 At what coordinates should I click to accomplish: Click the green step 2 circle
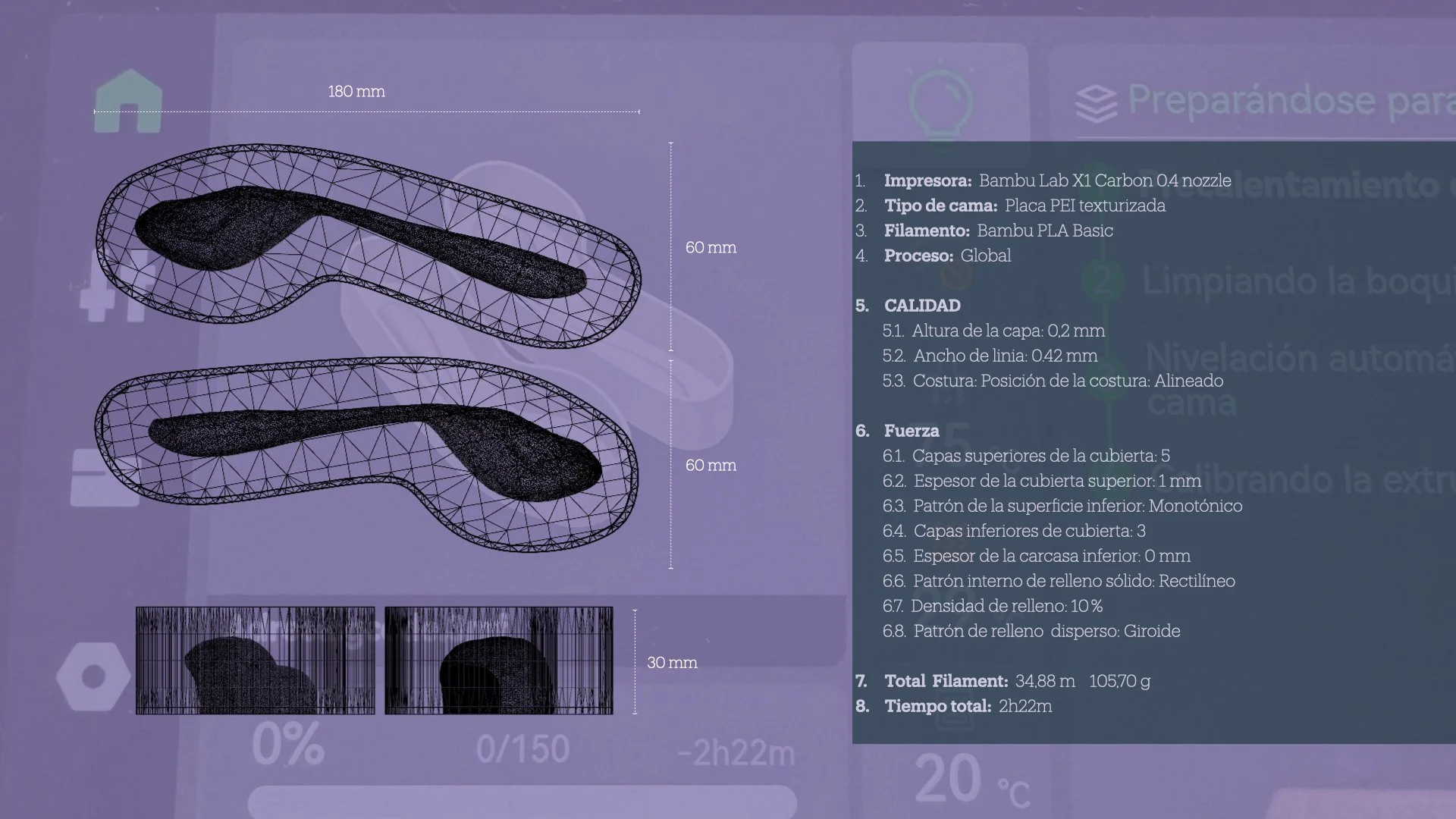click(x=1102, y=281)
